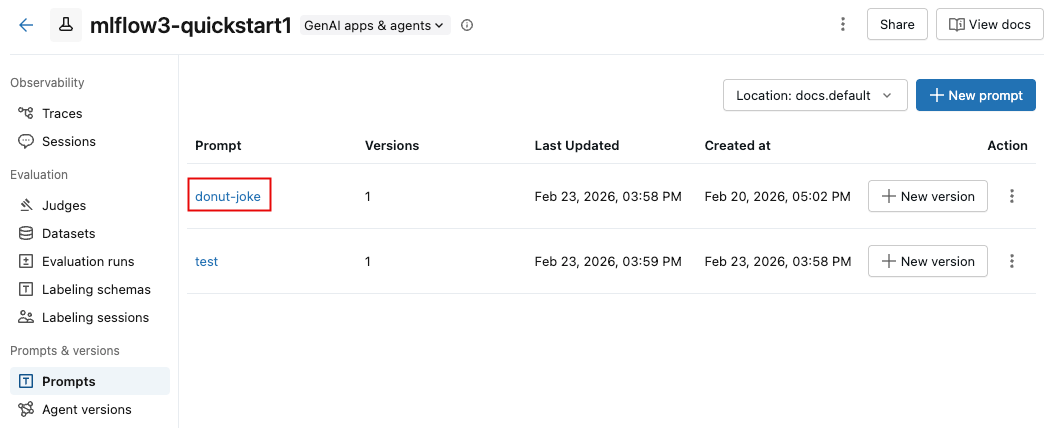Expand the GenAI apps & agents dropdown
The height and width of the screenshot is (428, 1053).
(375, 25)
